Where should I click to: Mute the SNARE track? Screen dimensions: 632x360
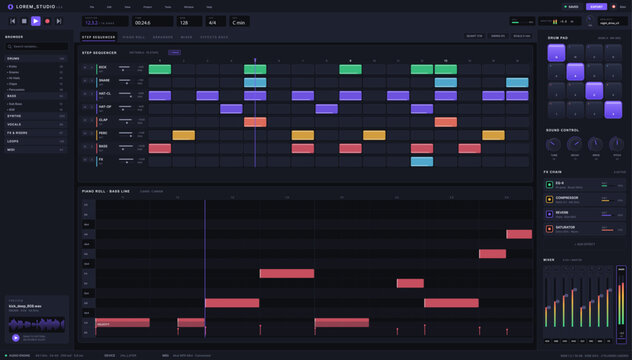[85, 81]
